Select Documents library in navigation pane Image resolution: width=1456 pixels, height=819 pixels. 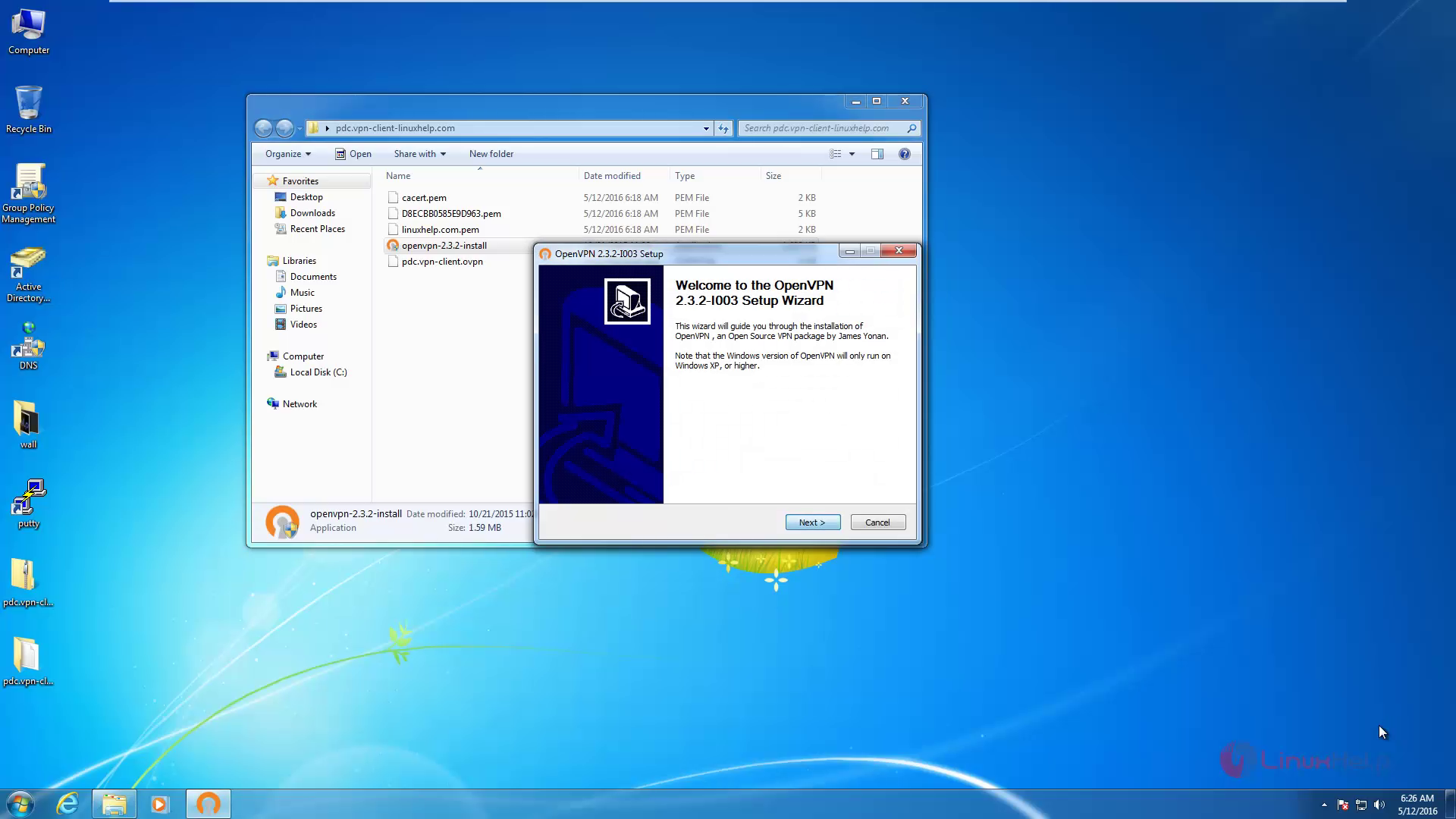[x=313, y=277]
